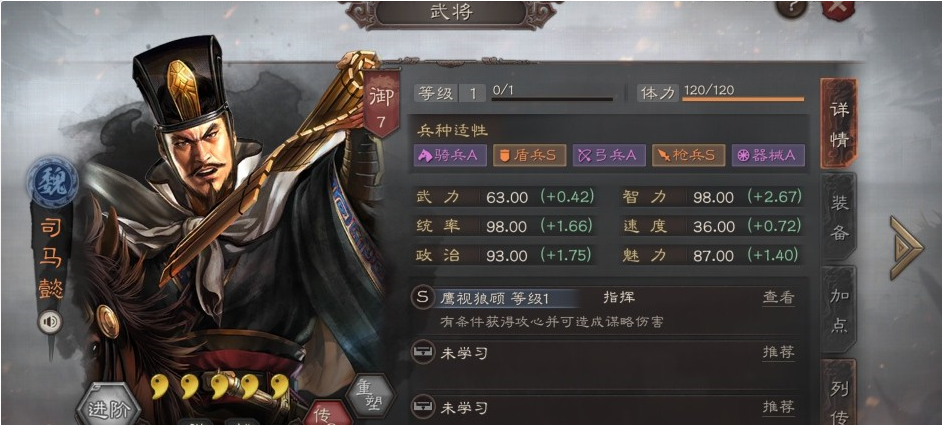The height and width of the screenshot is (425, 942).
Task: Click the 弓兵A troop aptitude badge
Action: (609, 155)
